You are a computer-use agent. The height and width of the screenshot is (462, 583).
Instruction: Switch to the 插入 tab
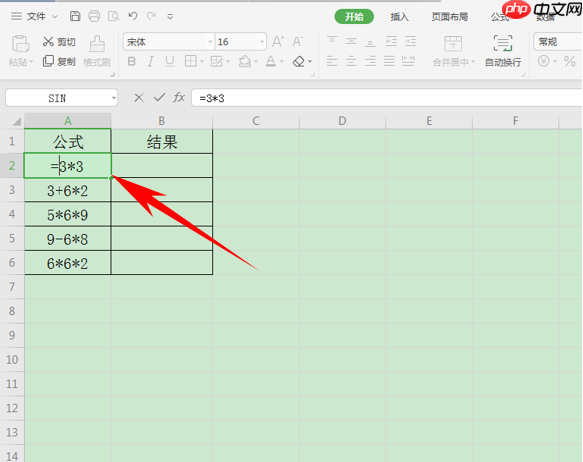point(399,17)
